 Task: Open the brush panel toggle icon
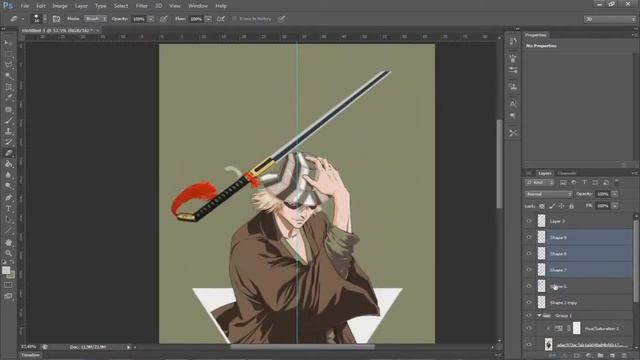[56, 19]
